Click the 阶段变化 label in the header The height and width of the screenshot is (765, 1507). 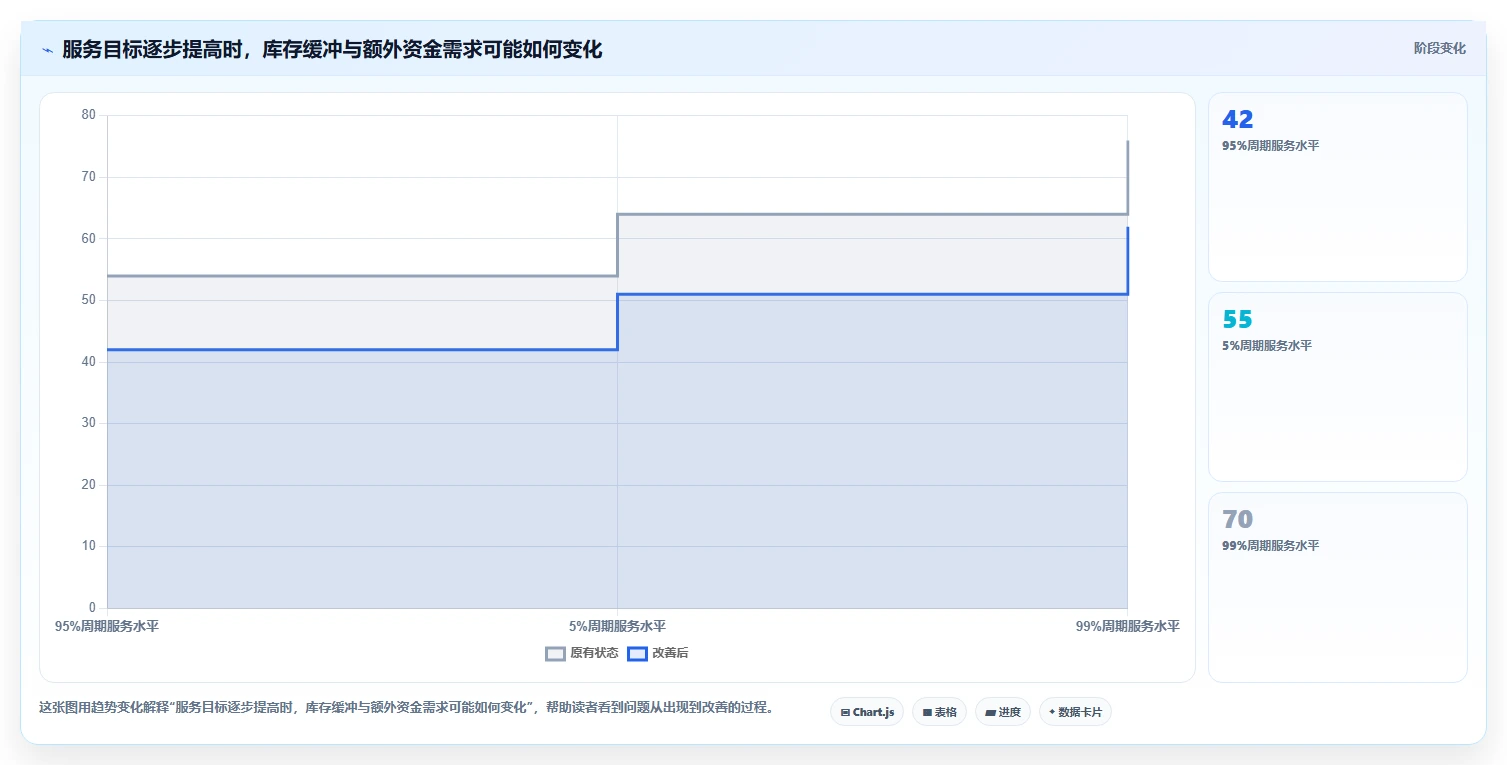pos(1440,48)
